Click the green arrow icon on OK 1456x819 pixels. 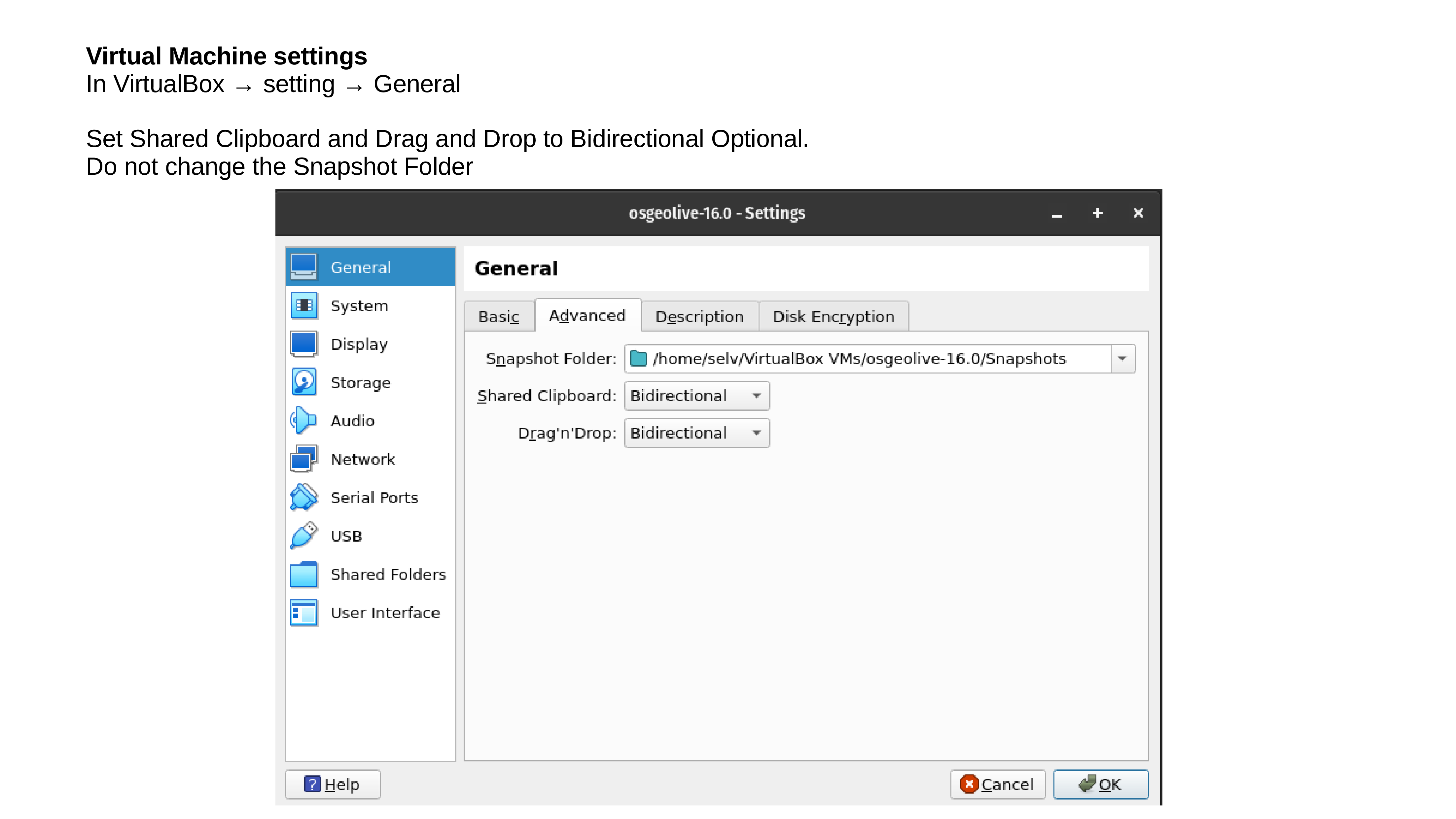tap(1087, 783)
